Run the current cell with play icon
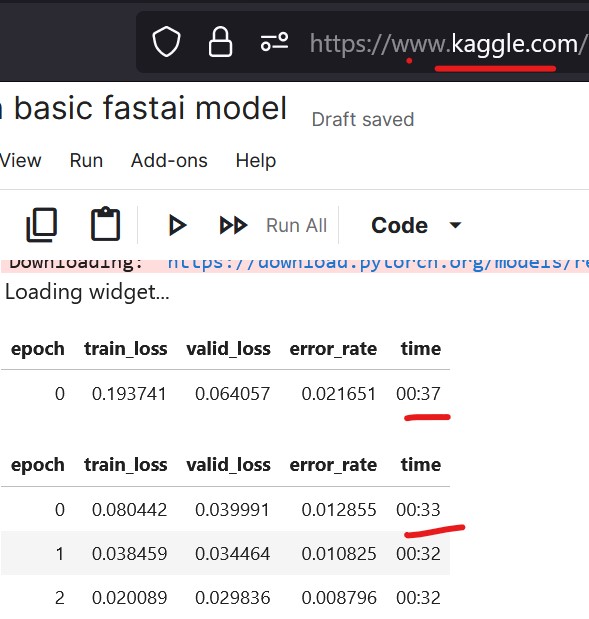Viewport: 589px width, 619px height. 177,225
